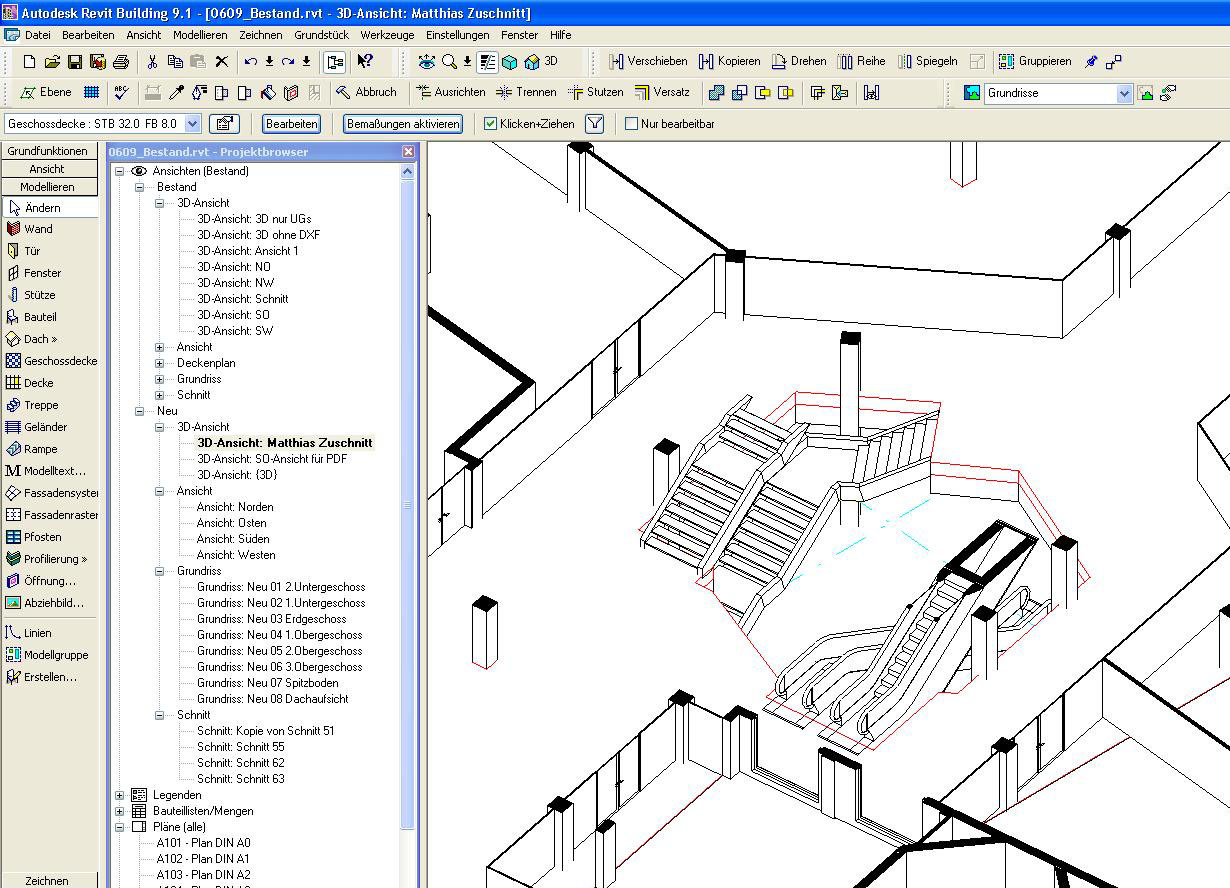Expand the Legenden tree node
This screenshot has height=888, width=1230.
[120, 795]
